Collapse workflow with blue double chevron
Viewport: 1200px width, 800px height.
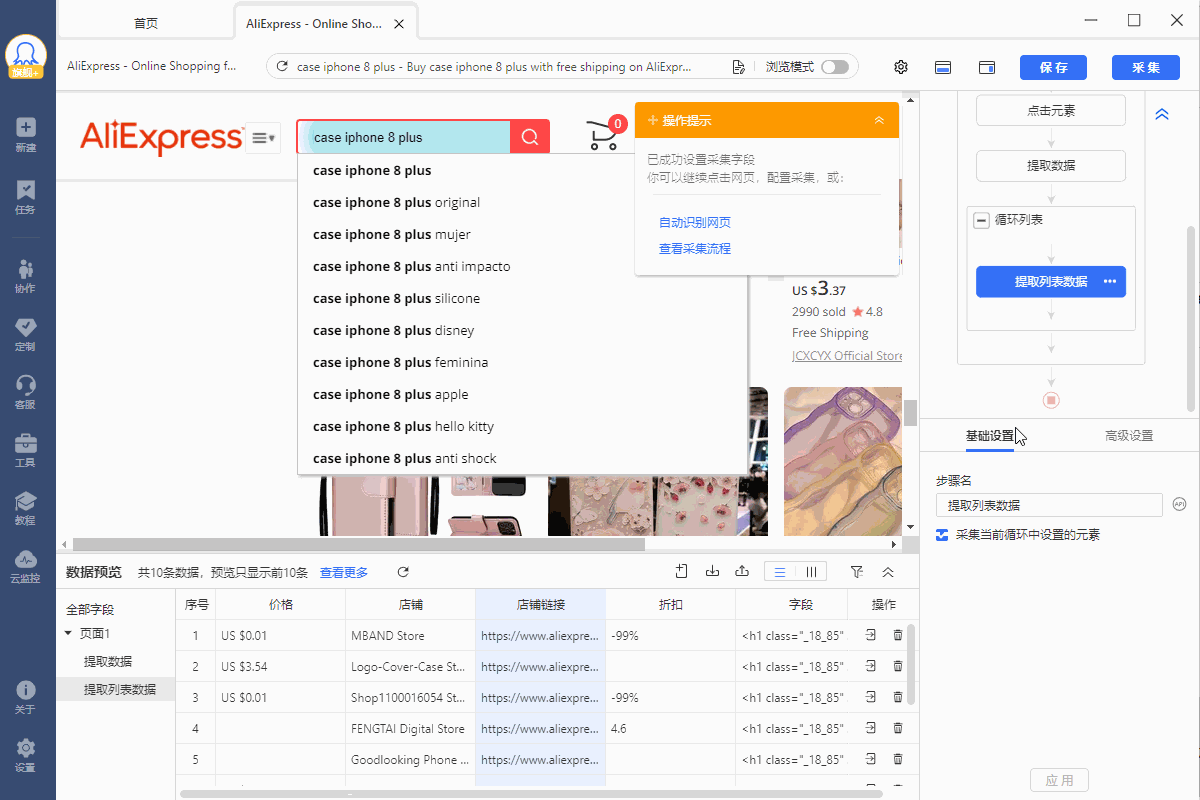point(1162,114)
